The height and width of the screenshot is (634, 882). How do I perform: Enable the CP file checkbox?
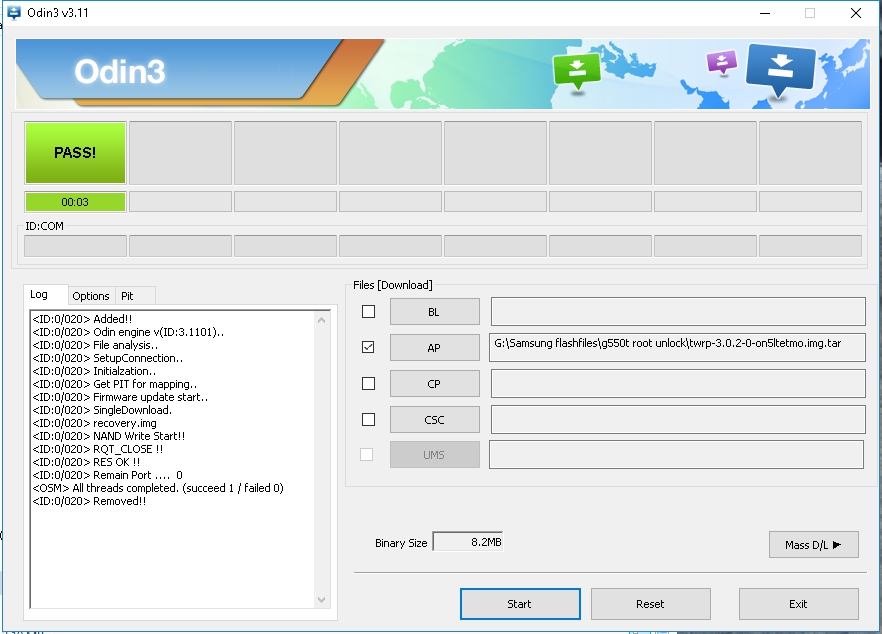tap(368, 384)
